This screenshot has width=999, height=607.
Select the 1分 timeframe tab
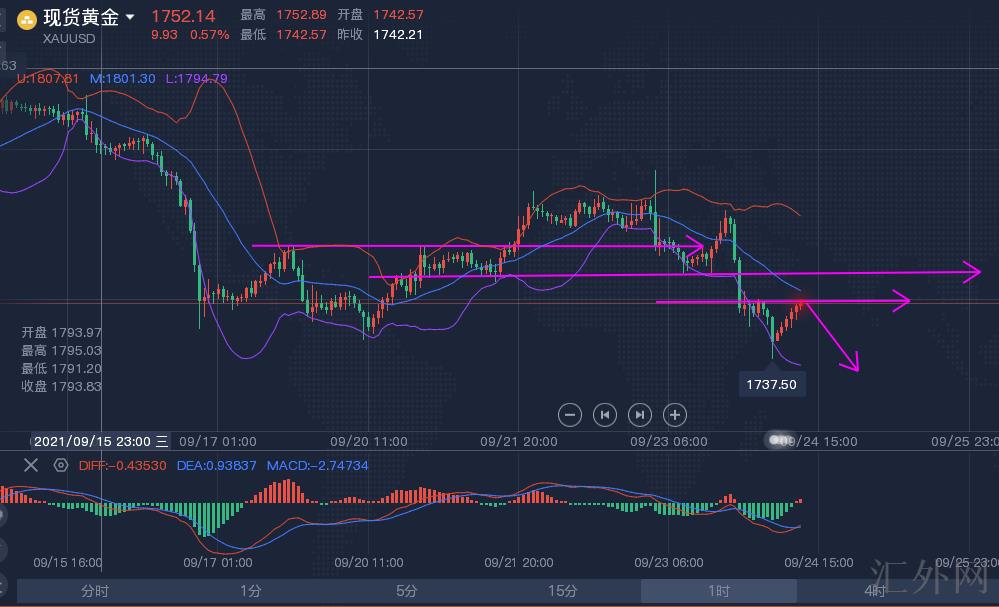(251, 591)
